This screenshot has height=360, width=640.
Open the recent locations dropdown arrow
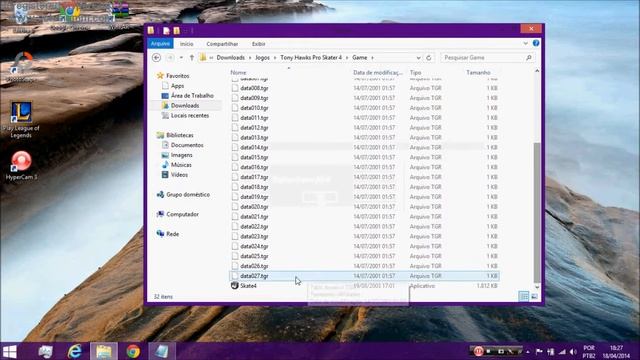point(181,58)
